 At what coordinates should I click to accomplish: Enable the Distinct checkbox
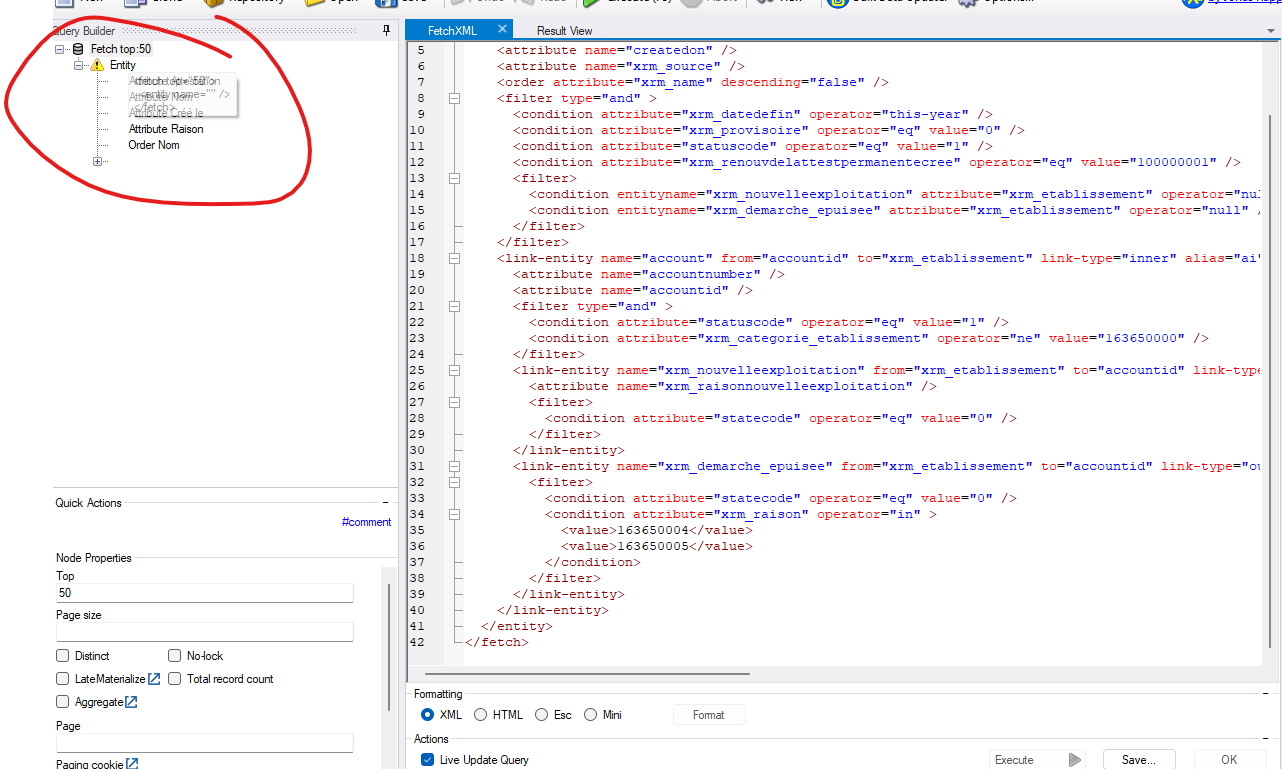(x=63, y=655)
